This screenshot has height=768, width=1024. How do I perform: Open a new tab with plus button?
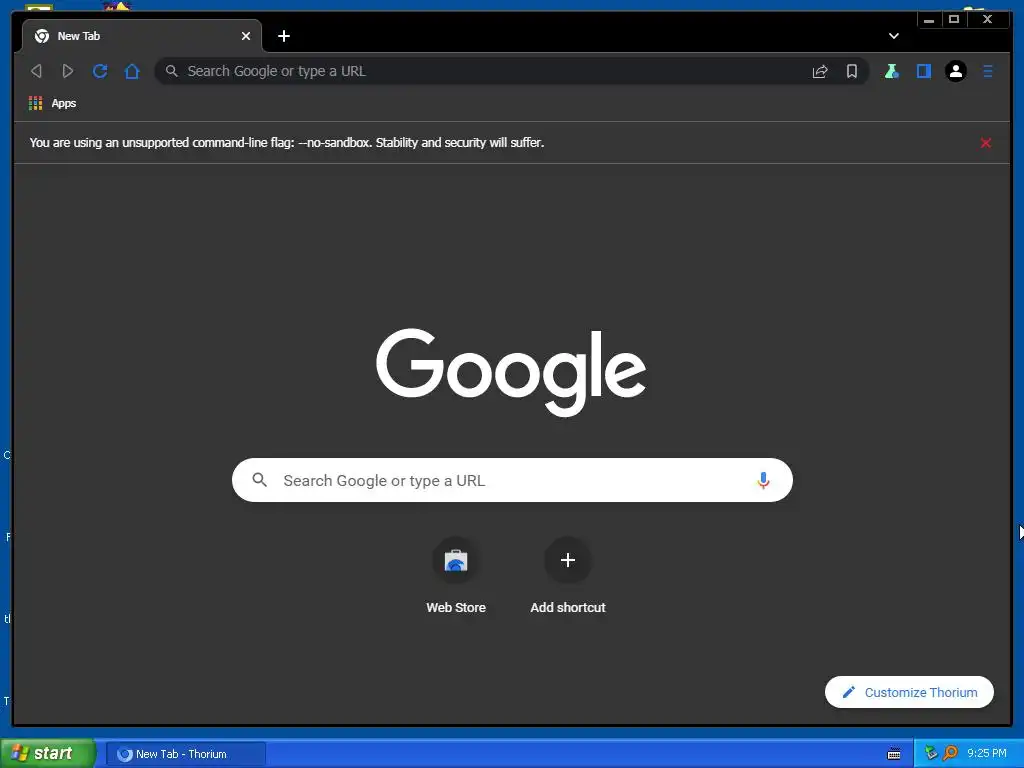[283, 37]
